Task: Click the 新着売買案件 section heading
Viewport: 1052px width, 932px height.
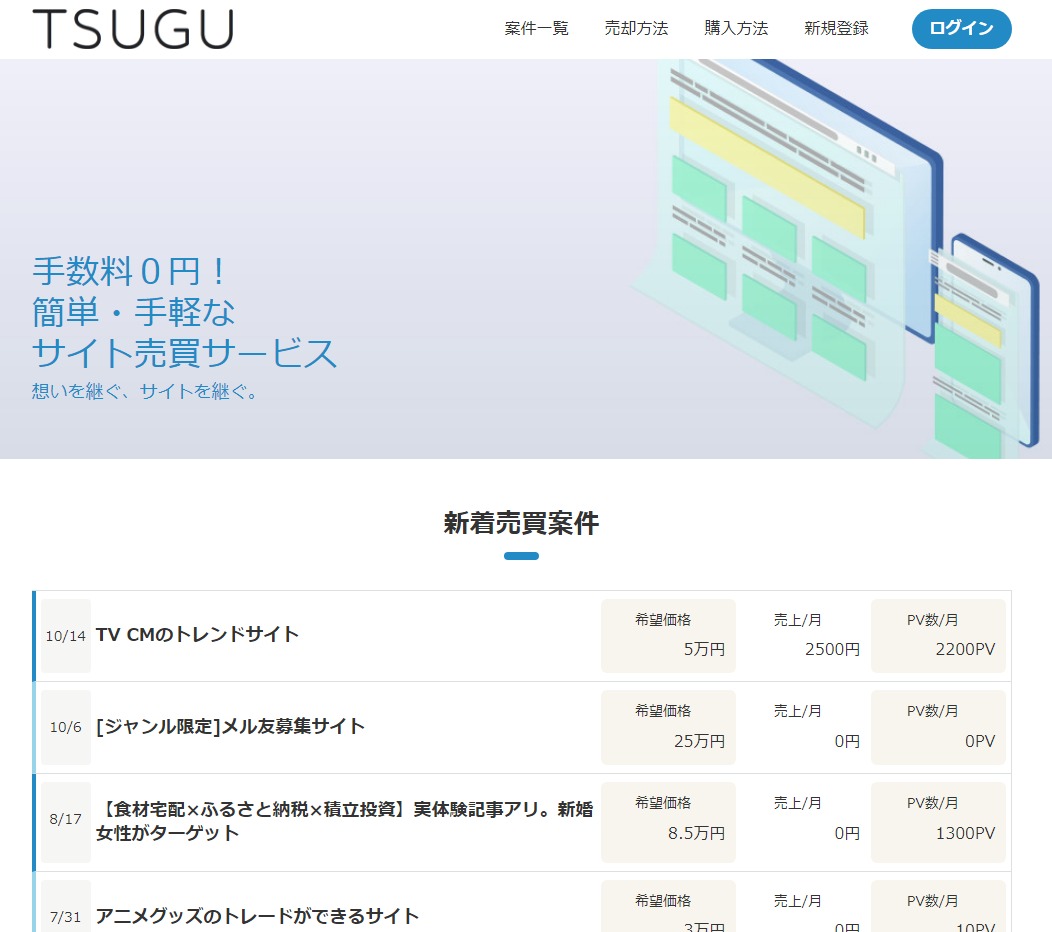Action: [x=520, y=523]
